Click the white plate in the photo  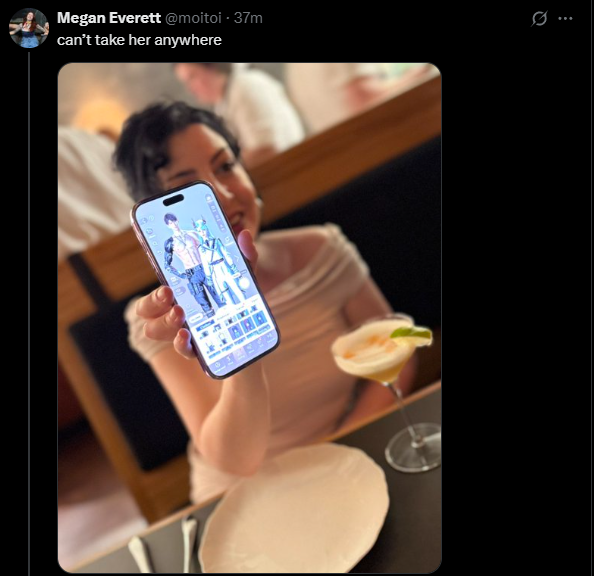(294, 510)
